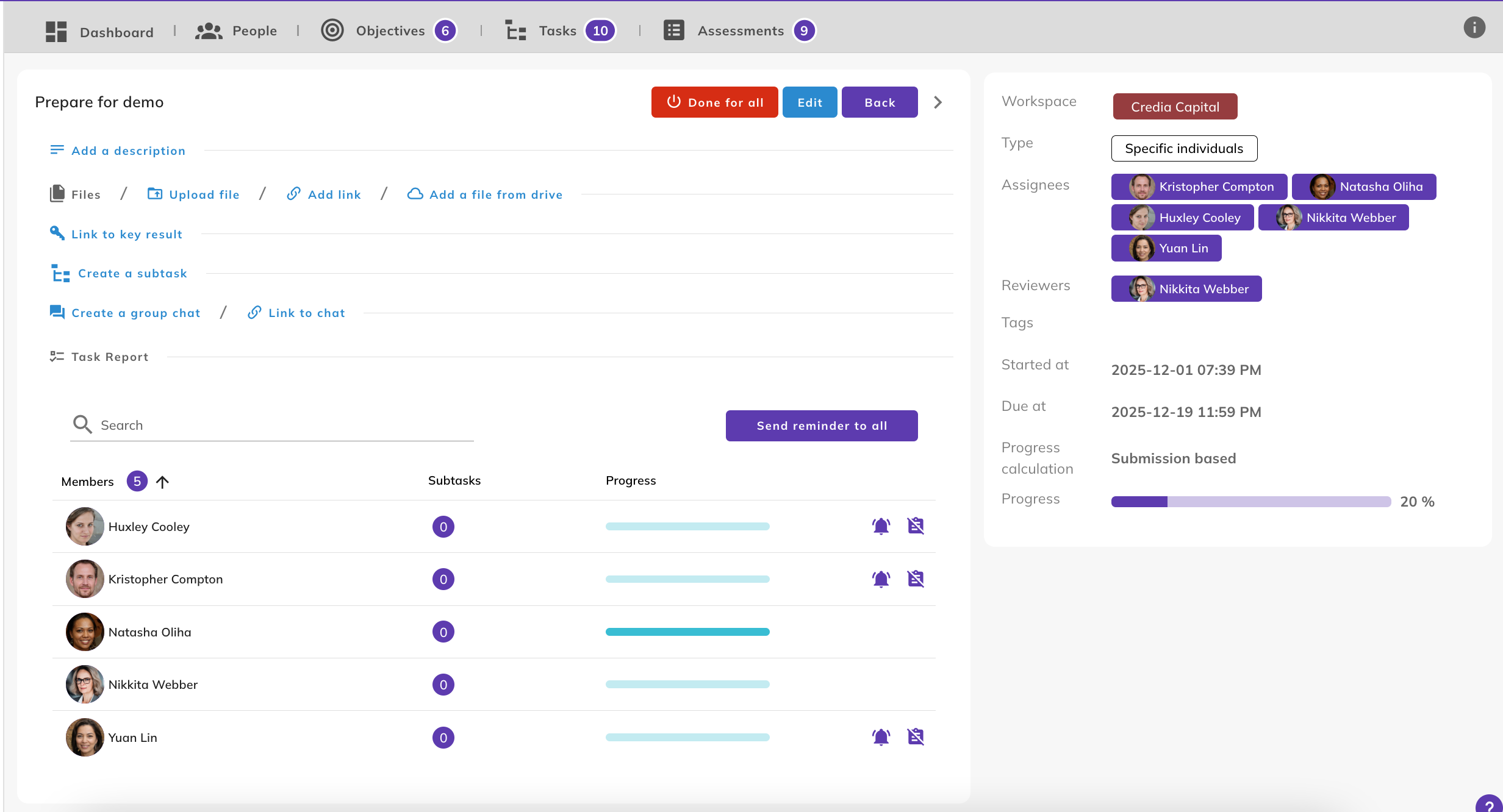Toggle Members sort order arrow
Screen dimensions: 1503x812
point(162,482)
